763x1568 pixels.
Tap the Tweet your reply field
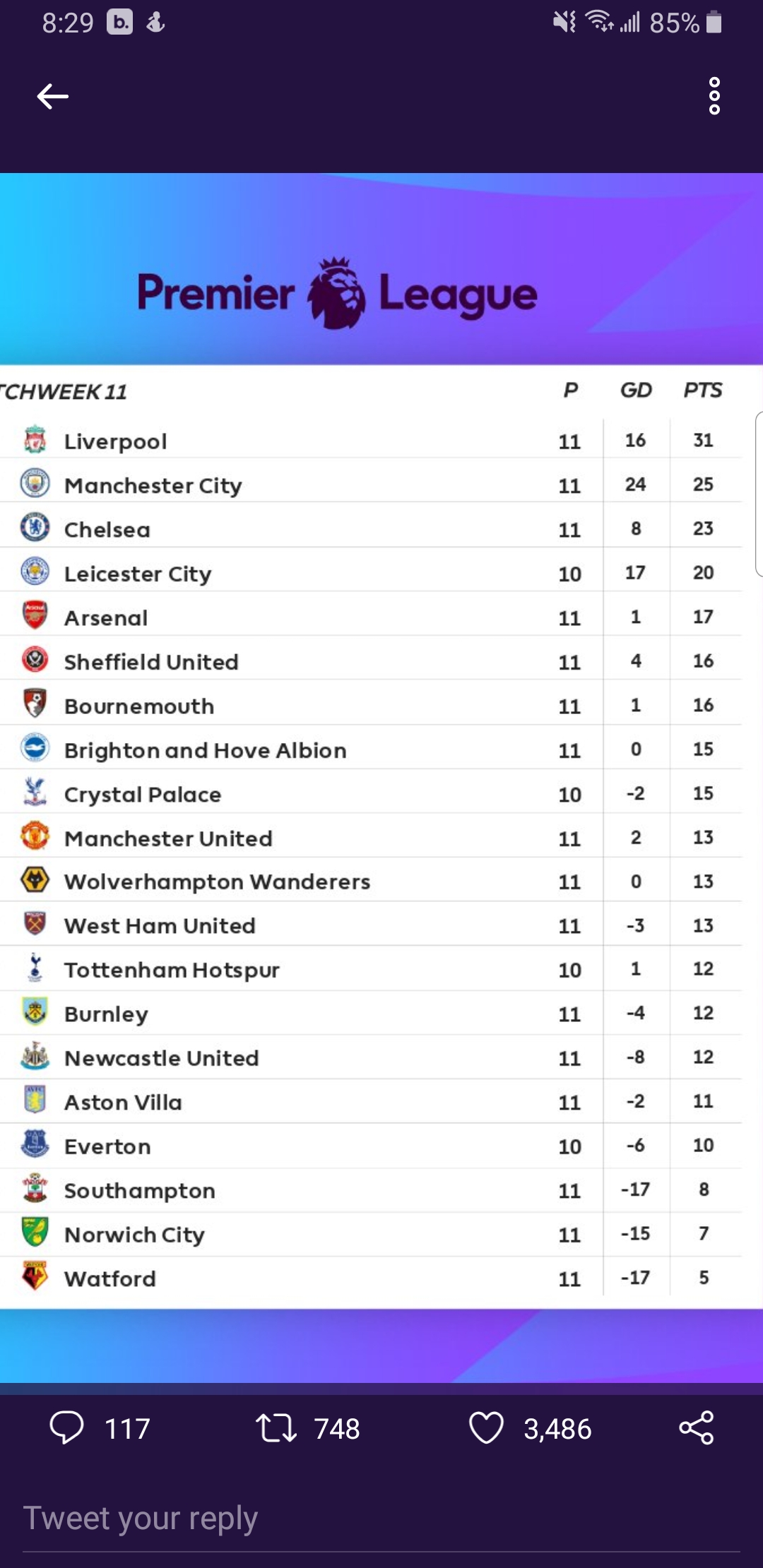[381, 1519]
